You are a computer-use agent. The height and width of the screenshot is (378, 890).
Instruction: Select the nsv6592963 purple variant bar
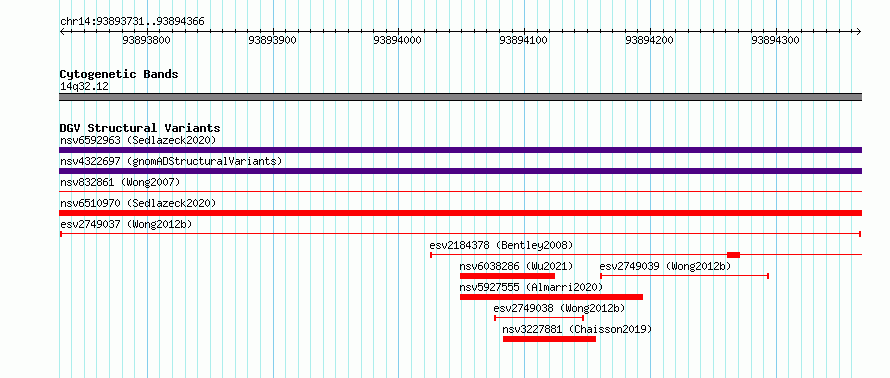[460, 150]
